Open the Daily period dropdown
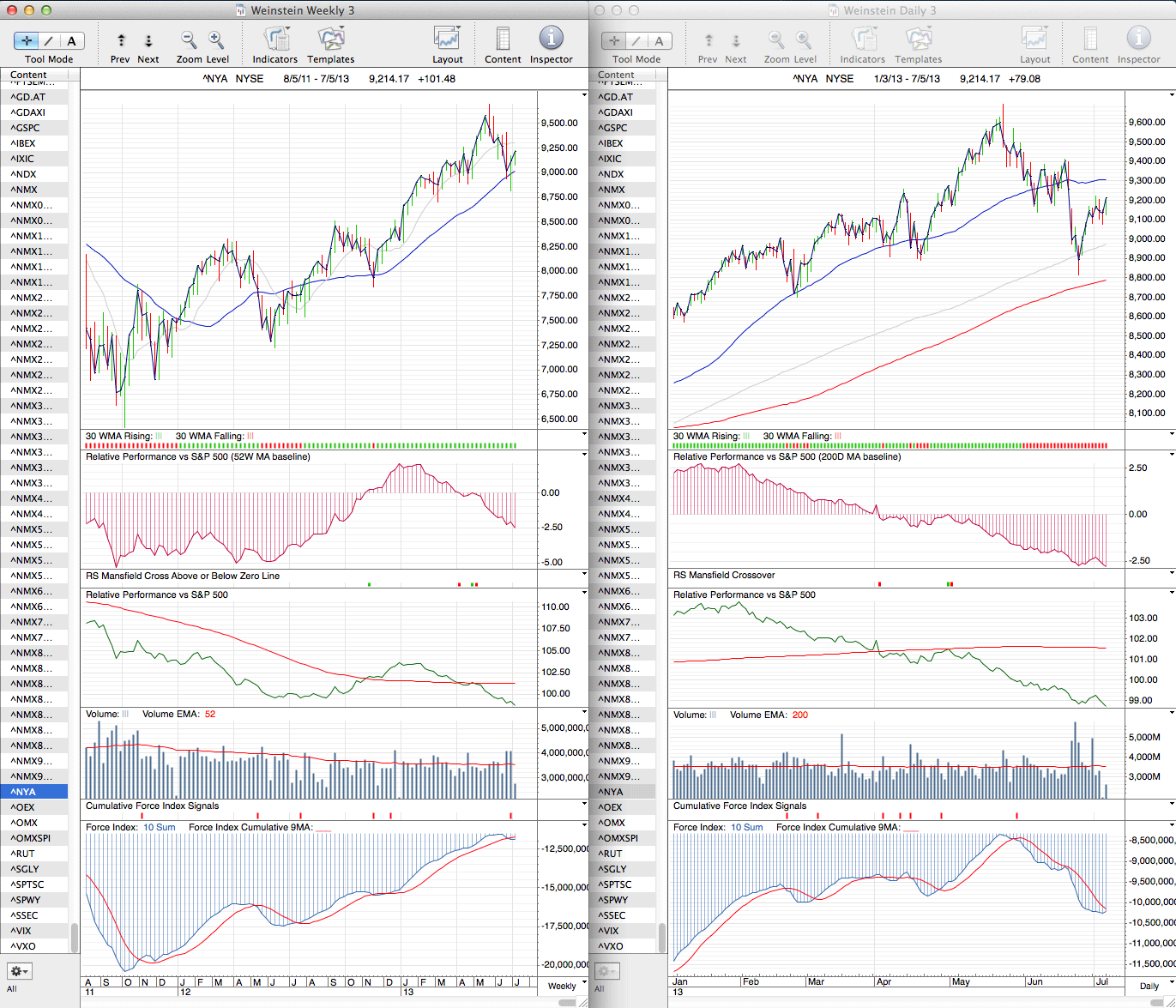The image size is (1176, 1008). [x=1149, y=986]
